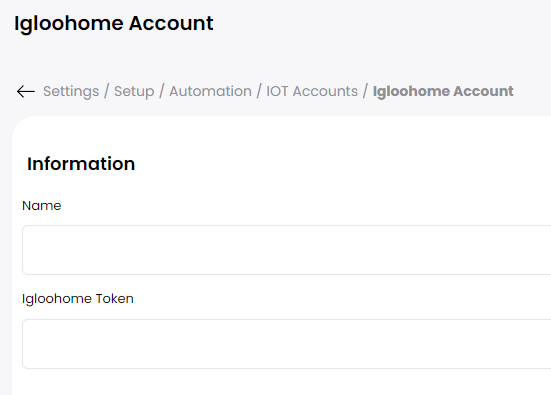Focus the Name input field
The width and height of the screenshot is (551, 395).
pos(286,250)
